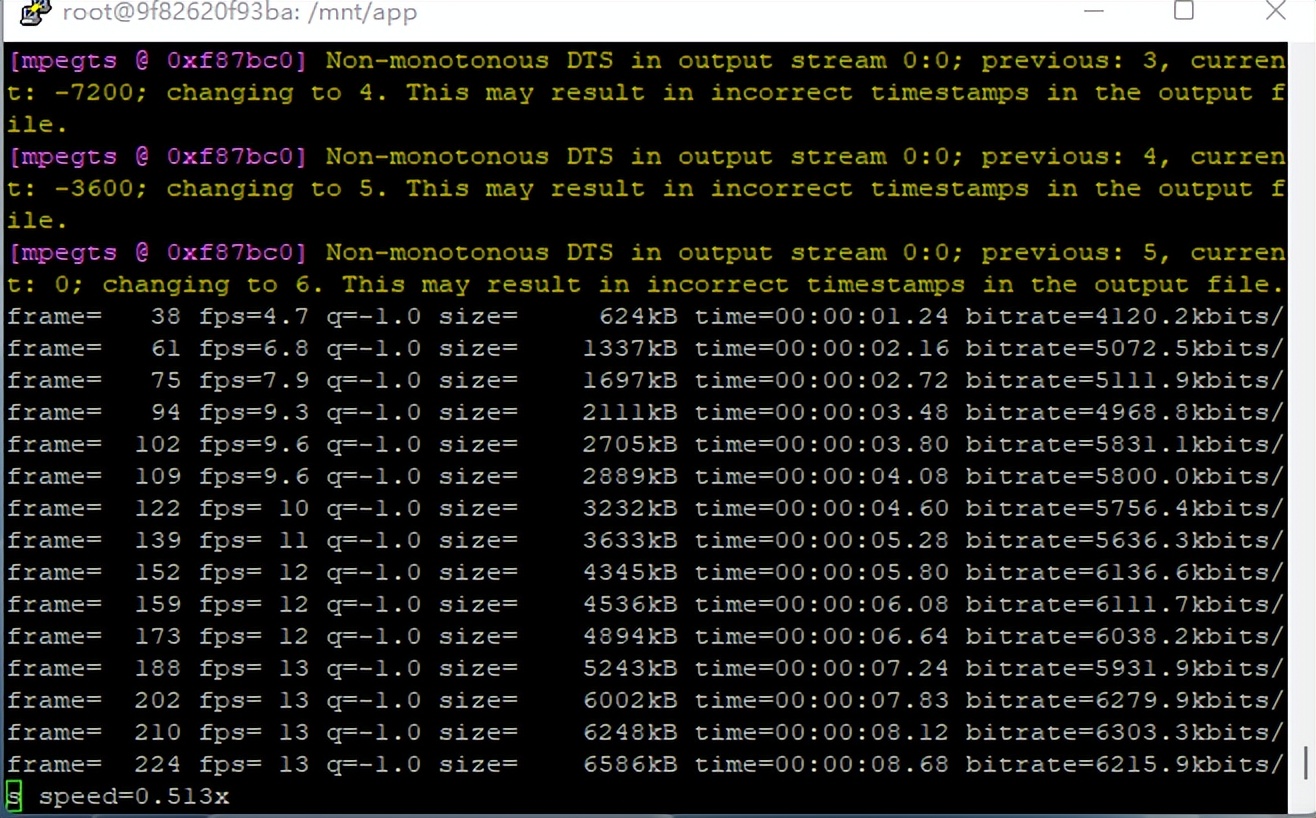
Task: Click the size value 2705kB
Action: point(630,445)
